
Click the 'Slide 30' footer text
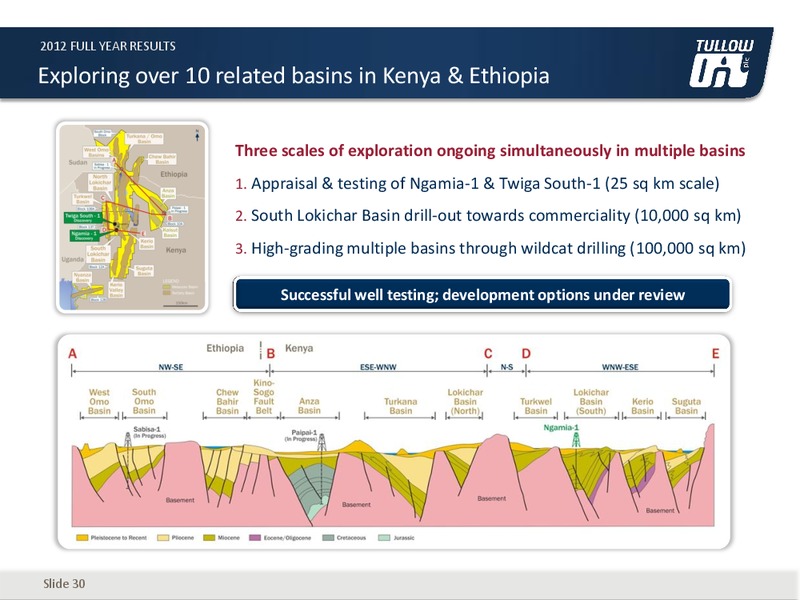coord(64,584)
